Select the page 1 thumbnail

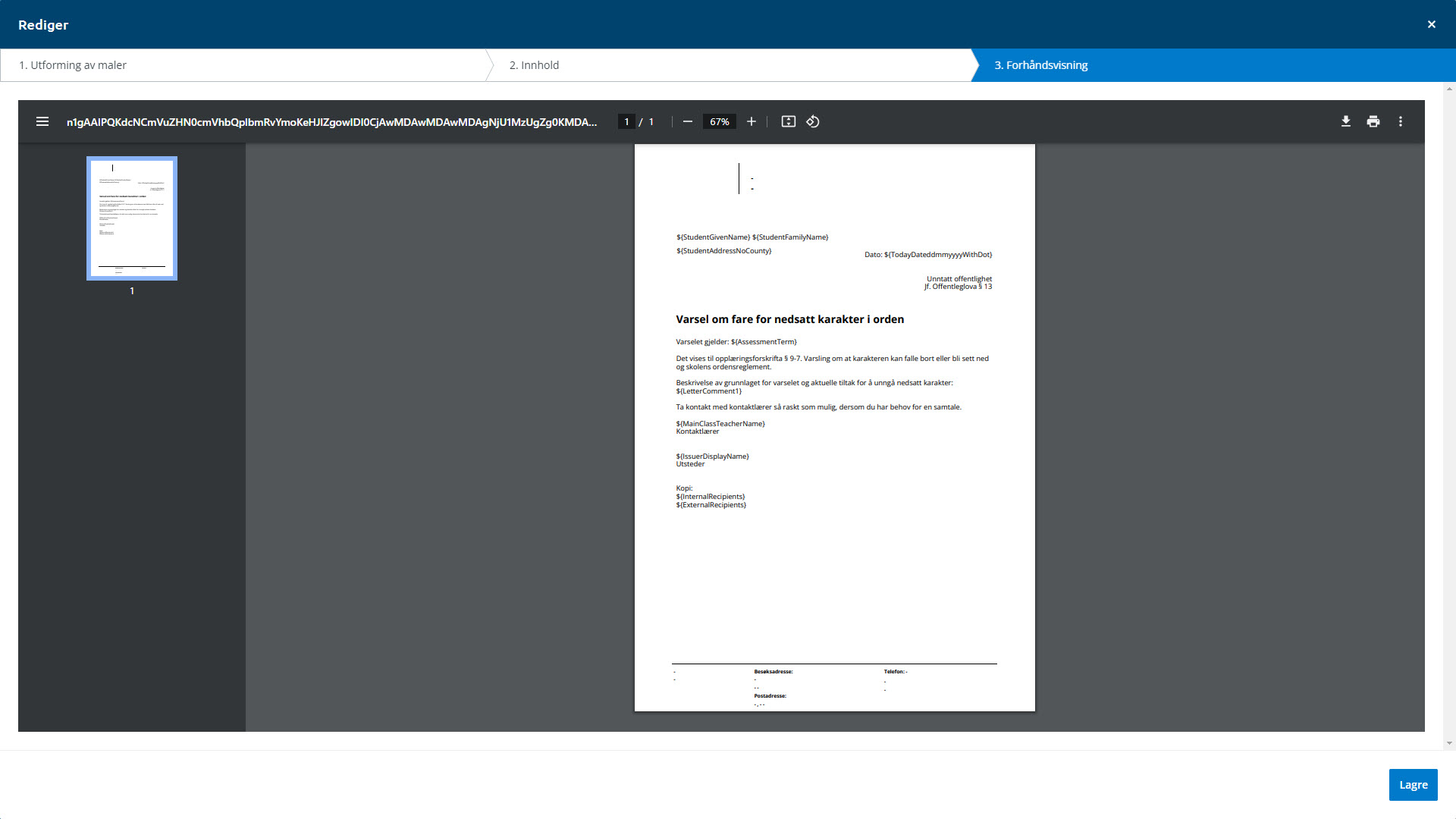click(x=132, y=218)
